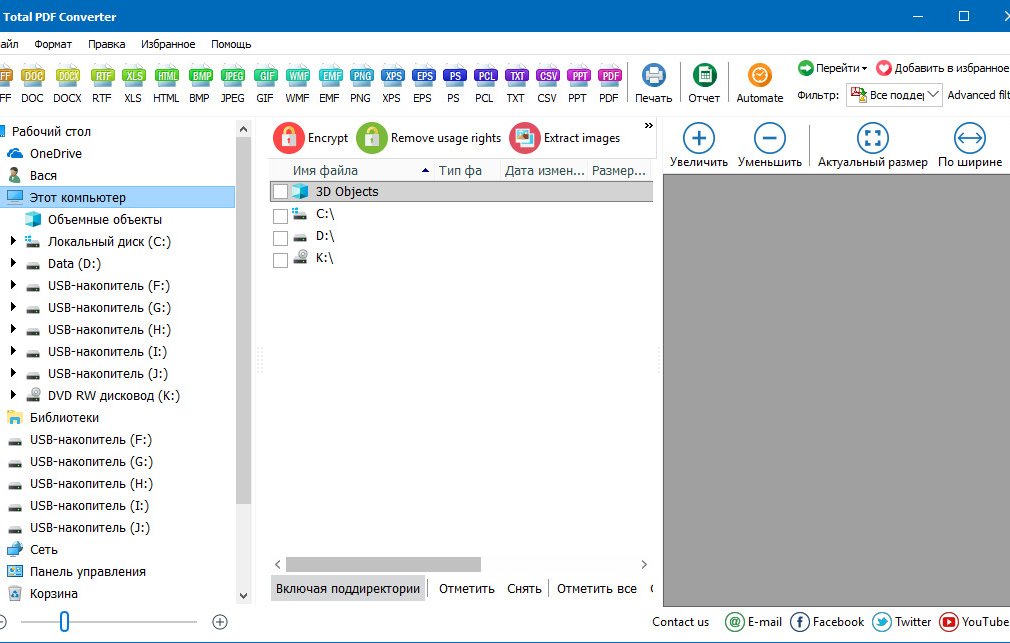Select the DOCX conversion icon

click(x=67, y=84)
